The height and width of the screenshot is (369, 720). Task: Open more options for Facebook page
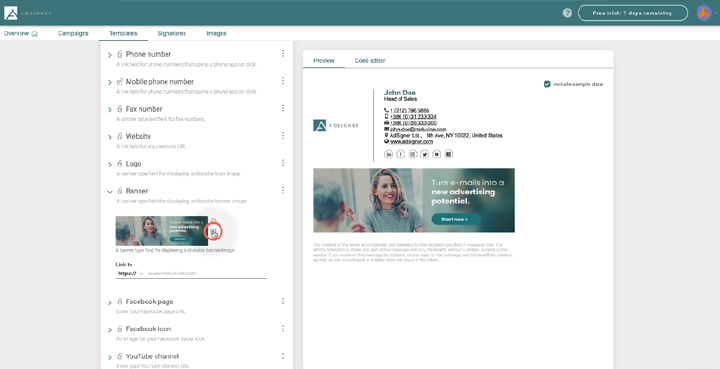(283, 301)
